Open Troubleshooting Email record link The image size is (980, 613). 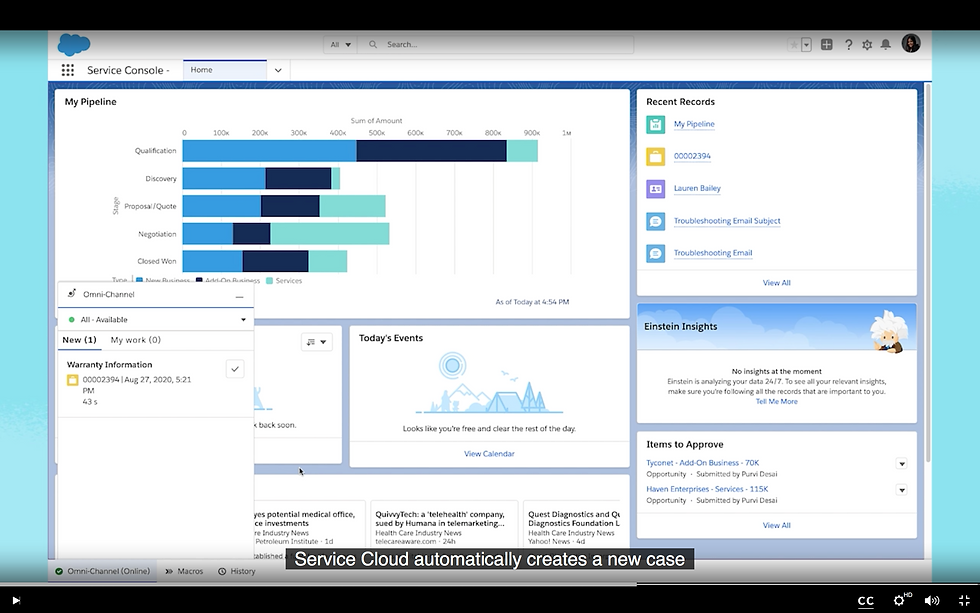pyautogui.click(x=712, y=252)
